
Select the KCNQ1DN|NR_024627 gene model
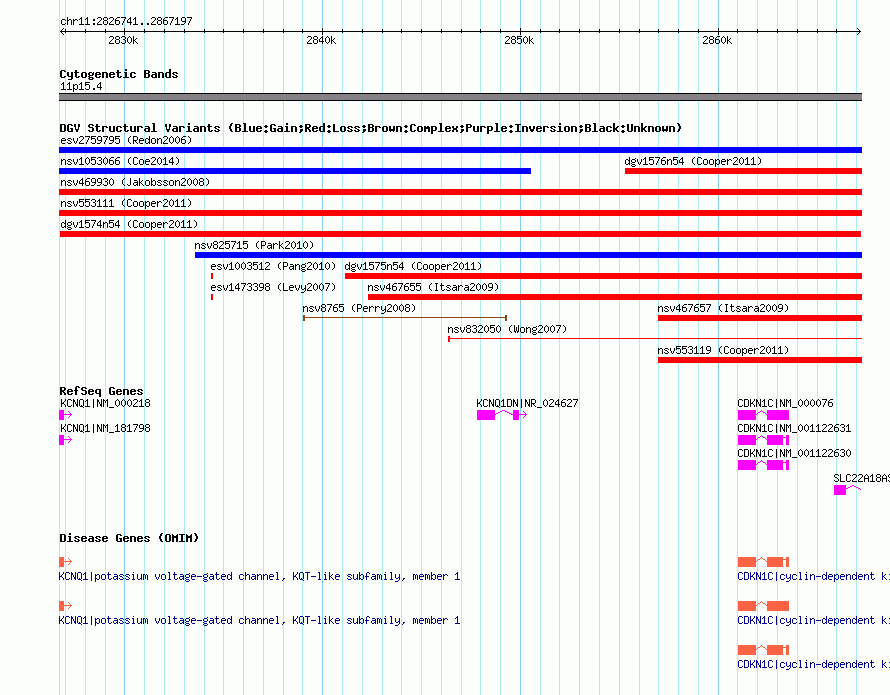[502, 415]
